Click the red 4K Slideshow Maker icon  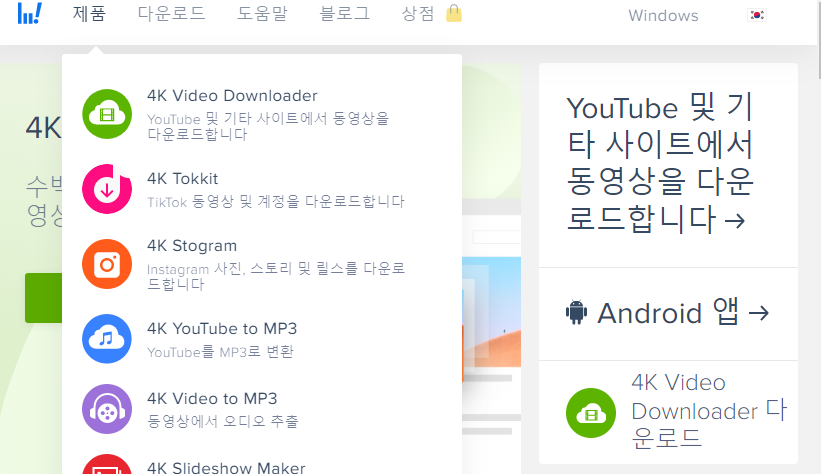(x=107, y=465)
